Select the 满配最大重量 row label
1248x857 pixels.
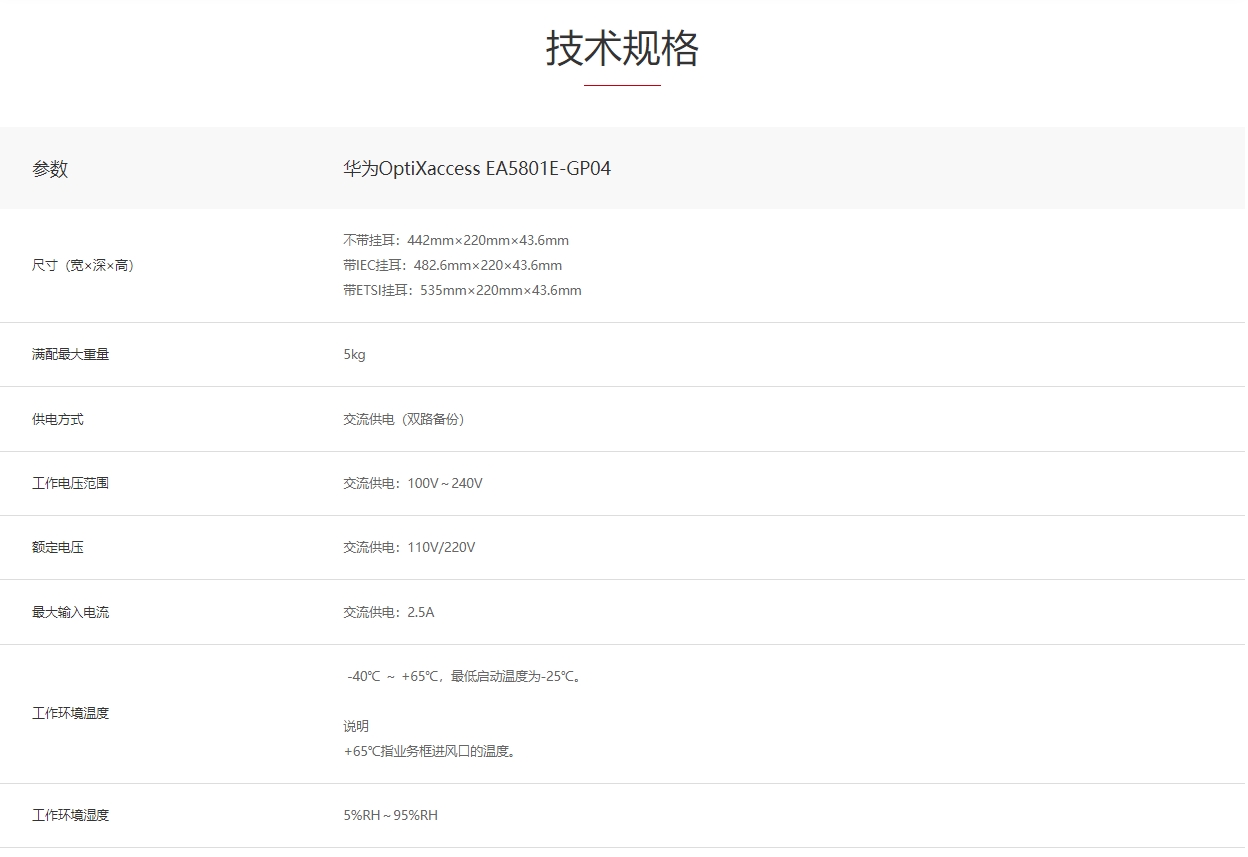[x=71, y=354]
